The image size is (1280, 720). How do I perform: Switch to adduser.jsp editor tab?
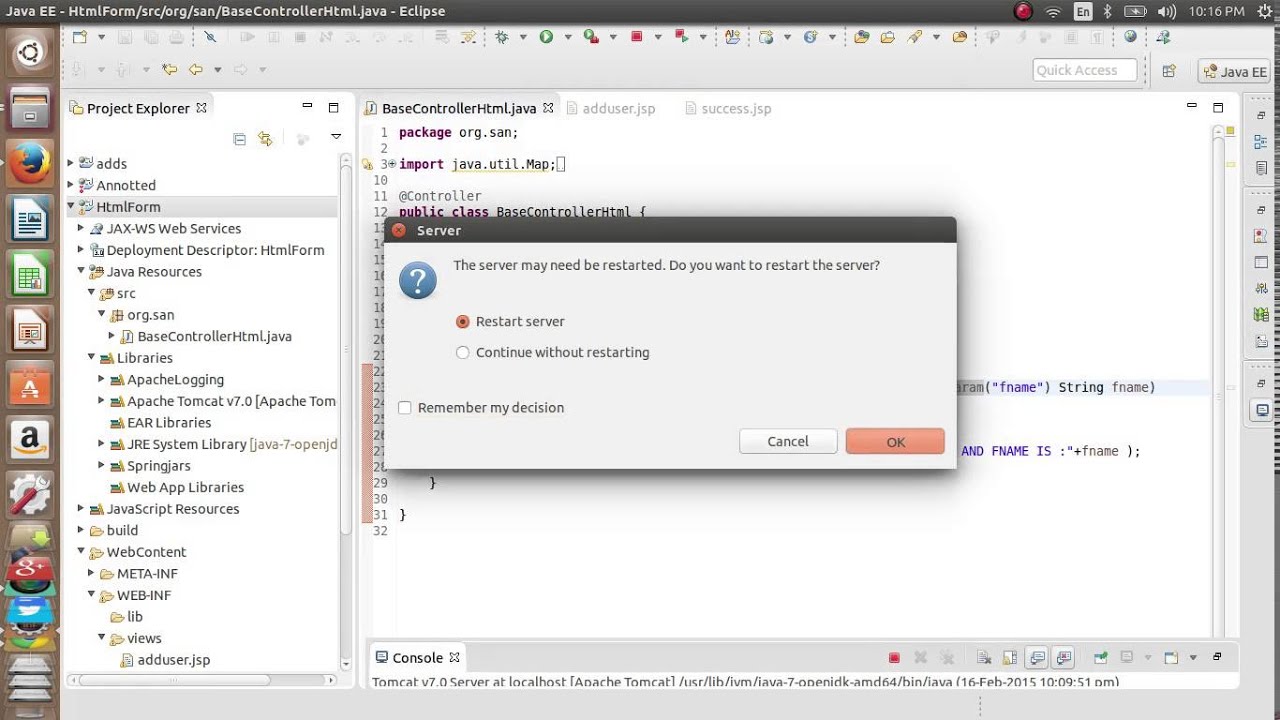coord(610,108)
